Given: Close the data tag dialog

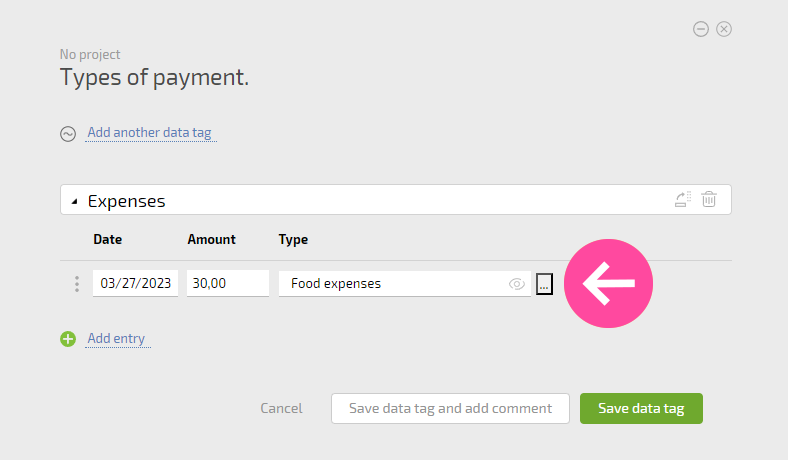Looking at the screenshot, I should click(x=724, y=29).
